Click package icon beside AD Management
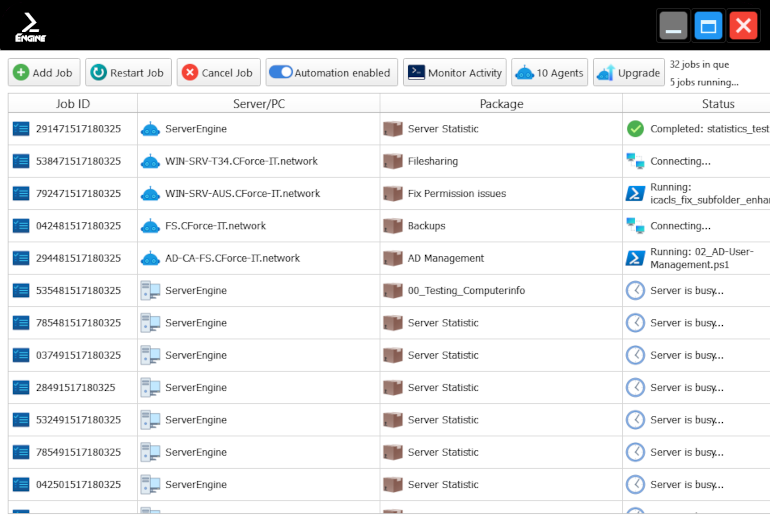770x532 pixels. click(x=393, y=258)
